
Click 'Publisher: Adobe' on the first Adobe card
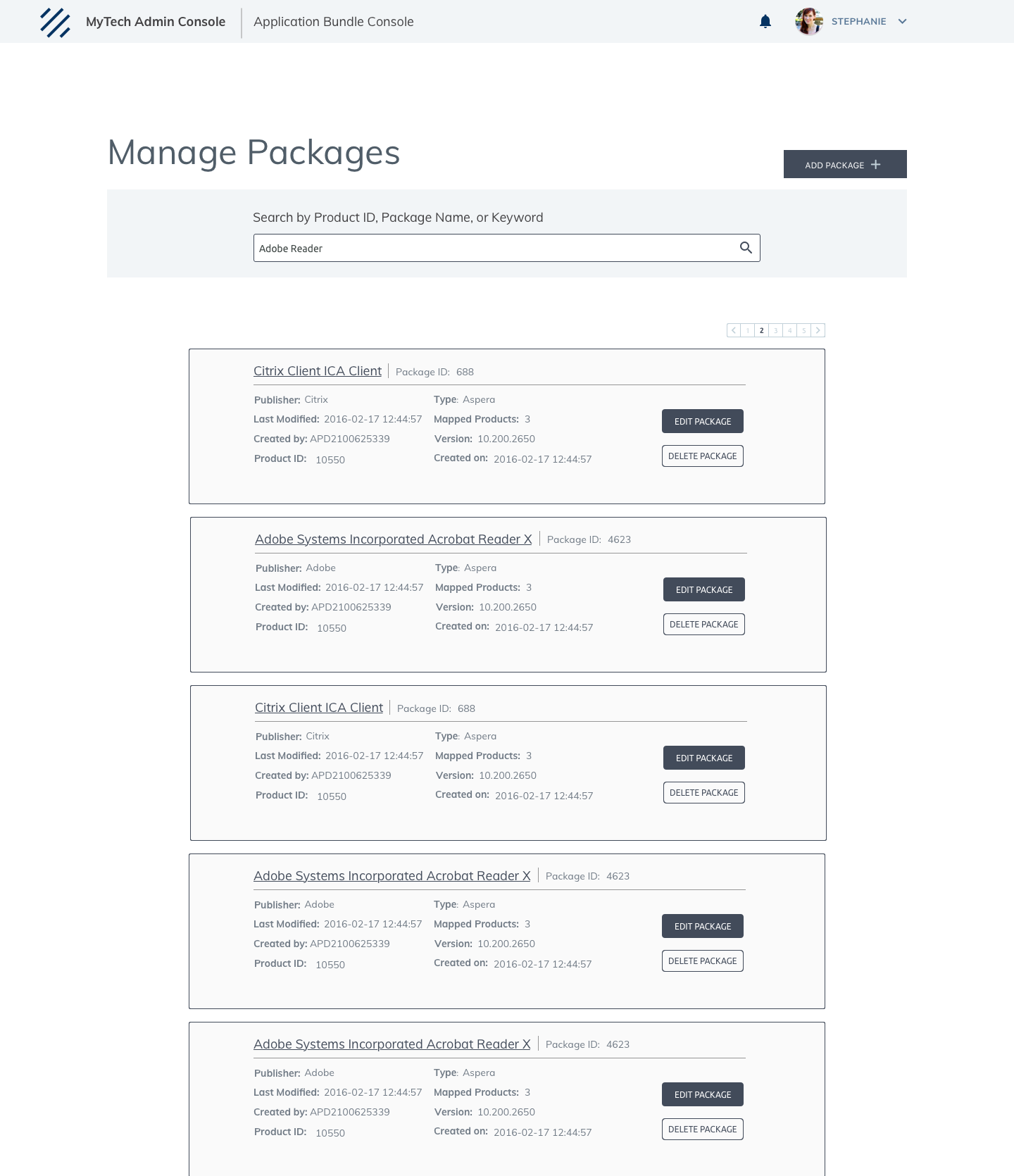coord(296,568)
